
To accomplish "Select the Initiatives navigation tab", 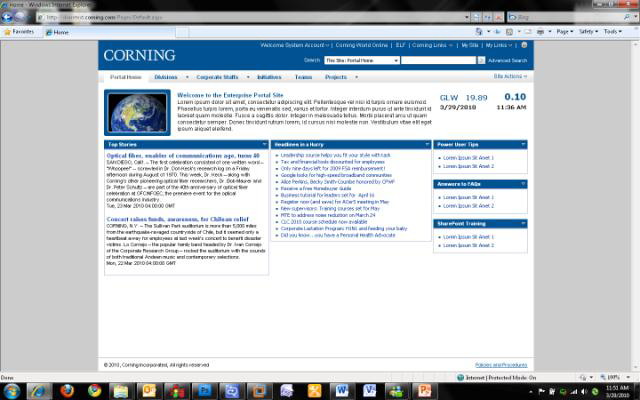I will pos(269,77).
